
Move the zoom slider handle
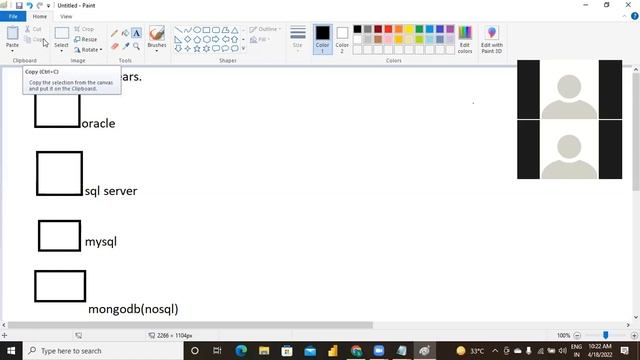606,335
